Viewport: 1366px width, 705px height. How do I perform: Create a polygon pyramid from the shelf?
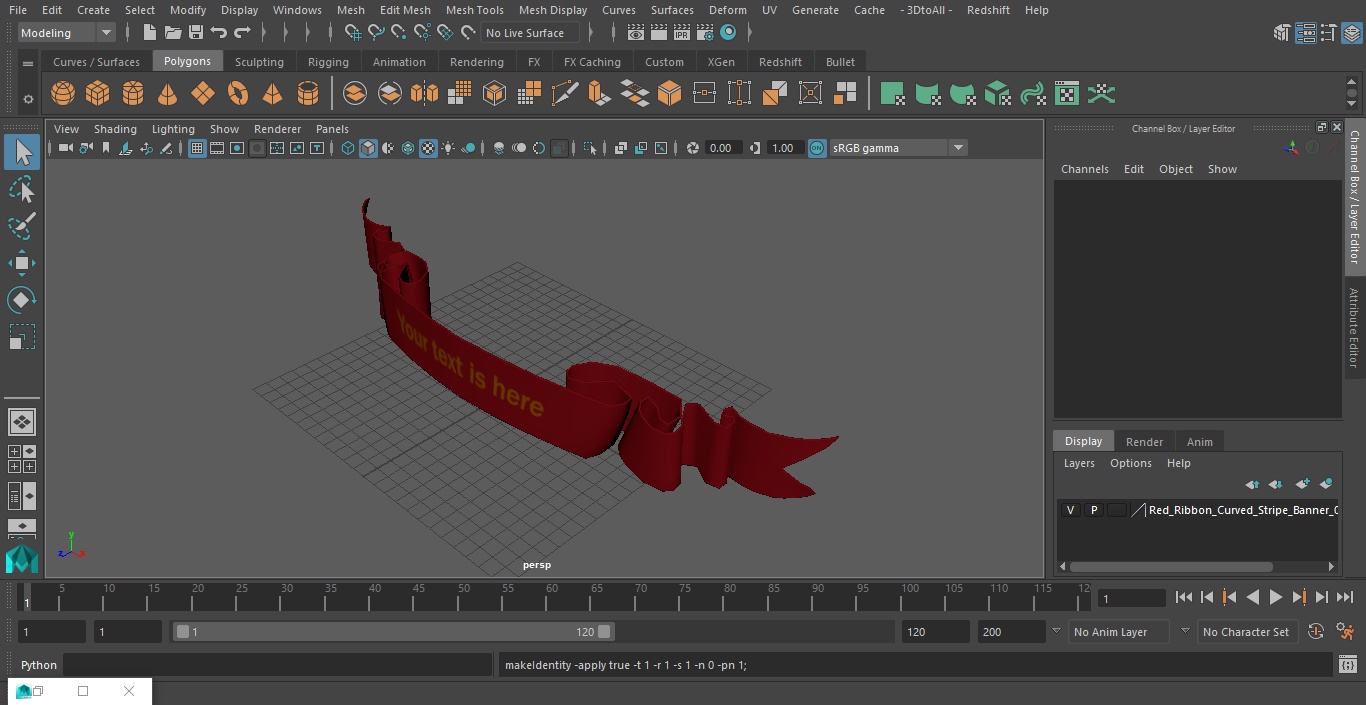(272, 94)
